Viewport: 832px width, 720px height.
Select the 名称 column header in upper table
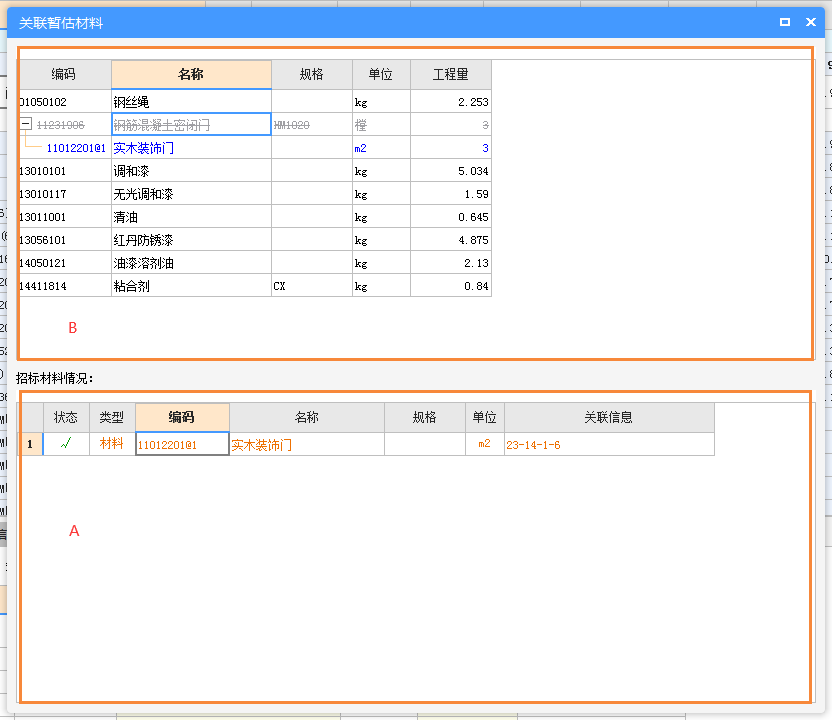(191, 75)
